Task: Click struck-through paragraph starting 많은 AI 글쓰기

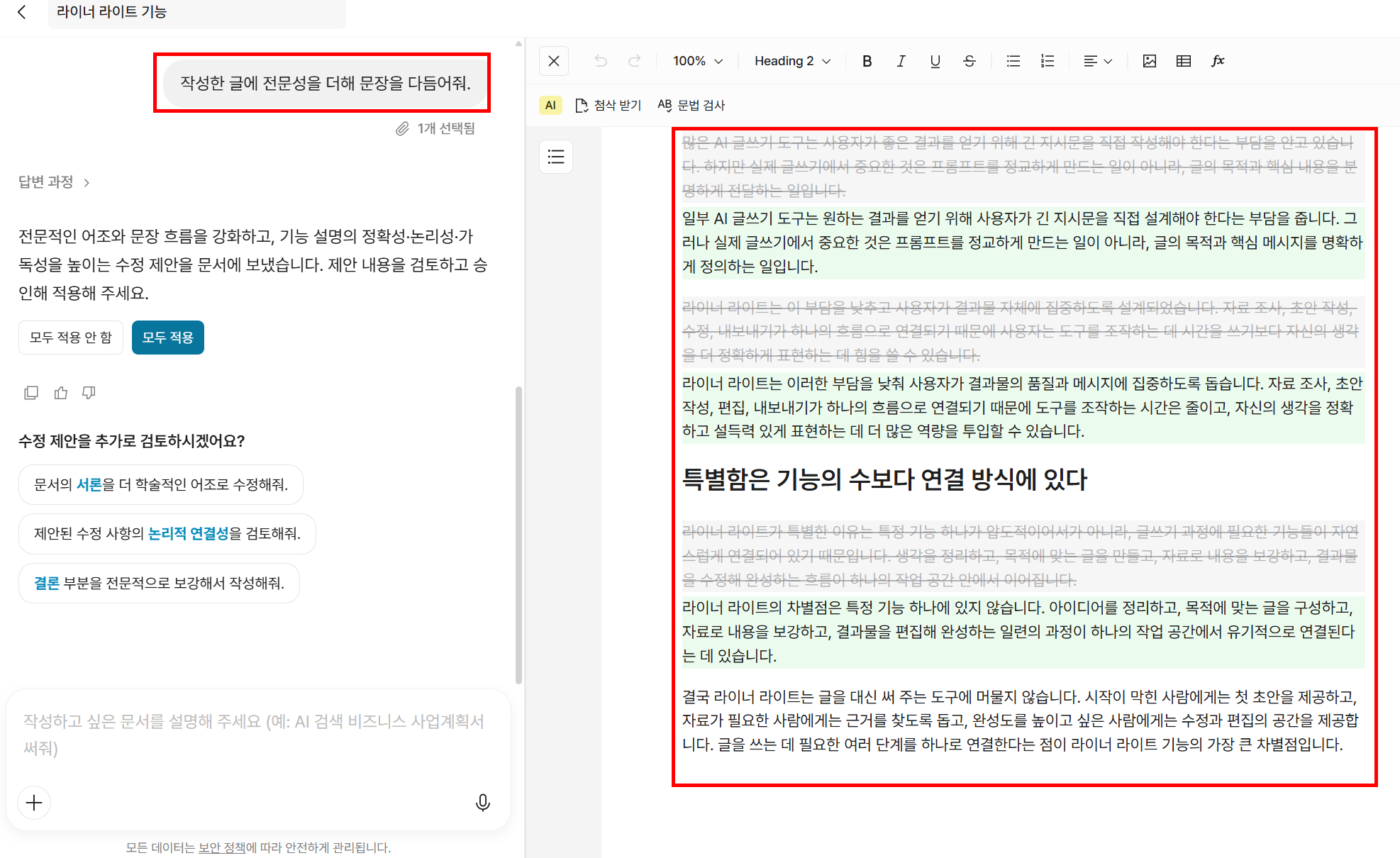Action: coord(1023,167)
